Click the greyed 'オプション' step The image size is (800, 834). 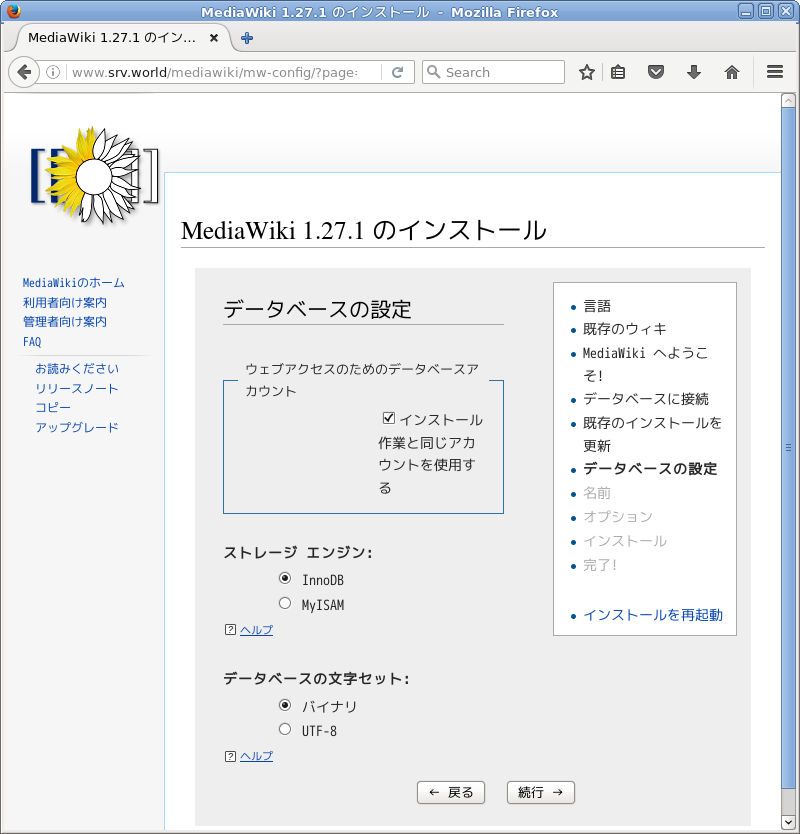coord(618,517)
